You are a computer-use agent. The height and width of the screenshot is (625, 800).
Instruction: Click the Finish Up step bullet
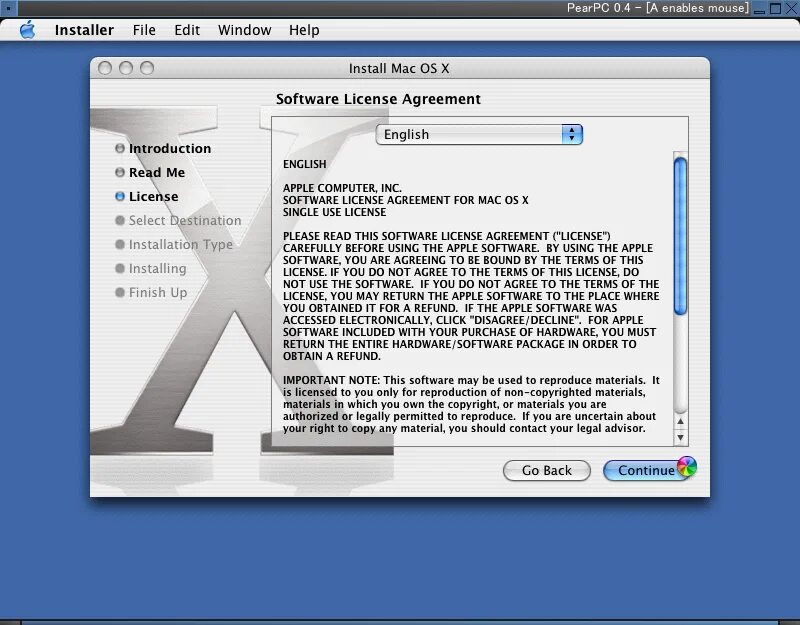tap(120, 292)
